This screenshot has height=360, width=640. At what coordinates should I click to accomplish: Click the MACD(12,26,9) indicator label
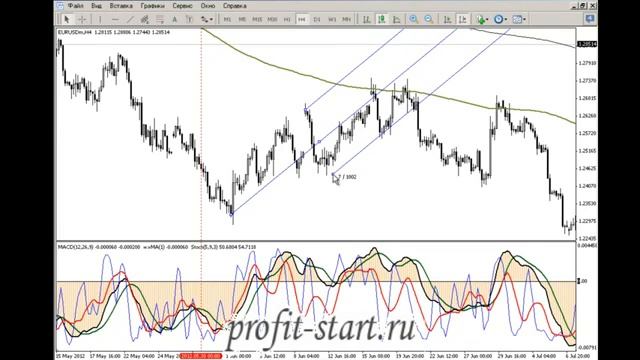click(x=76, y=247)
